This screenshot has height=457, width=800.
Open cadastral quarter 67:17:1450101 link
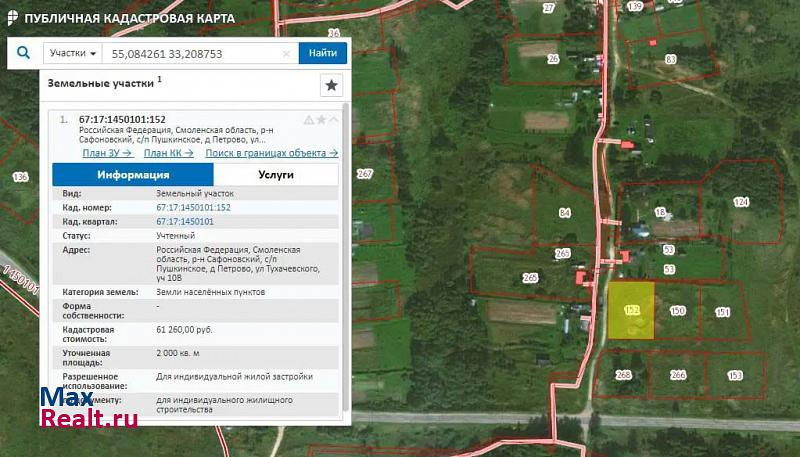point(185,221)
